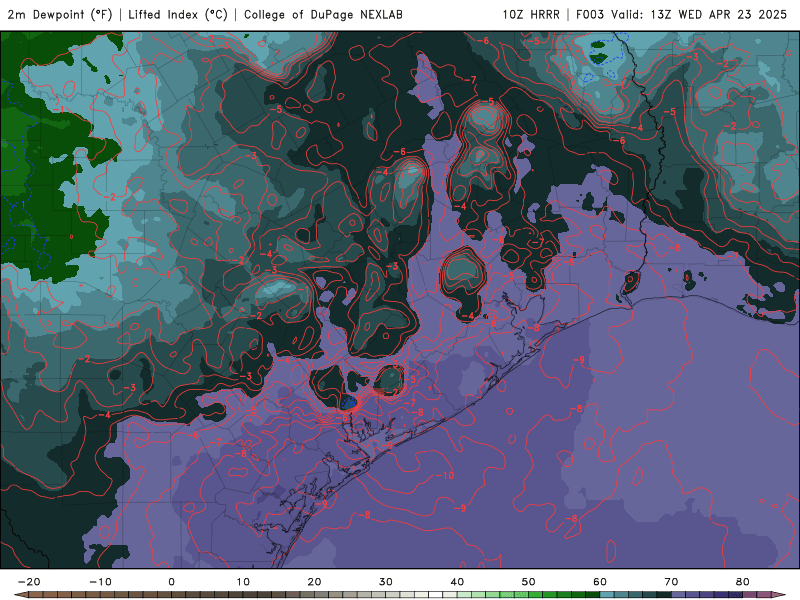Click the 20 label on the color scale
Image resolution: width=800 pixels, height=600 pixels.
(314, 582)
